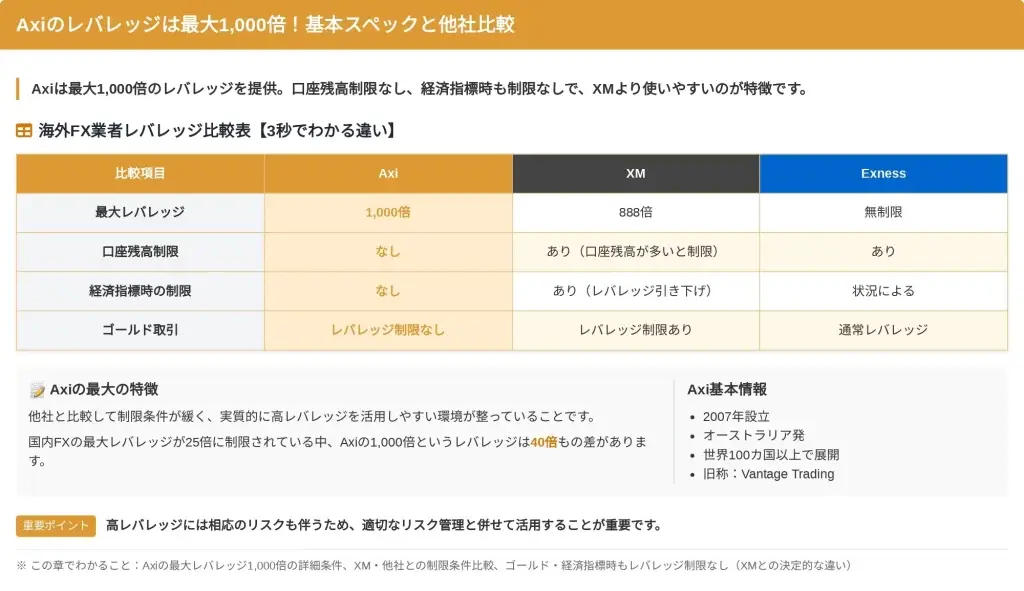Select the XM column header

click(636, 173)
